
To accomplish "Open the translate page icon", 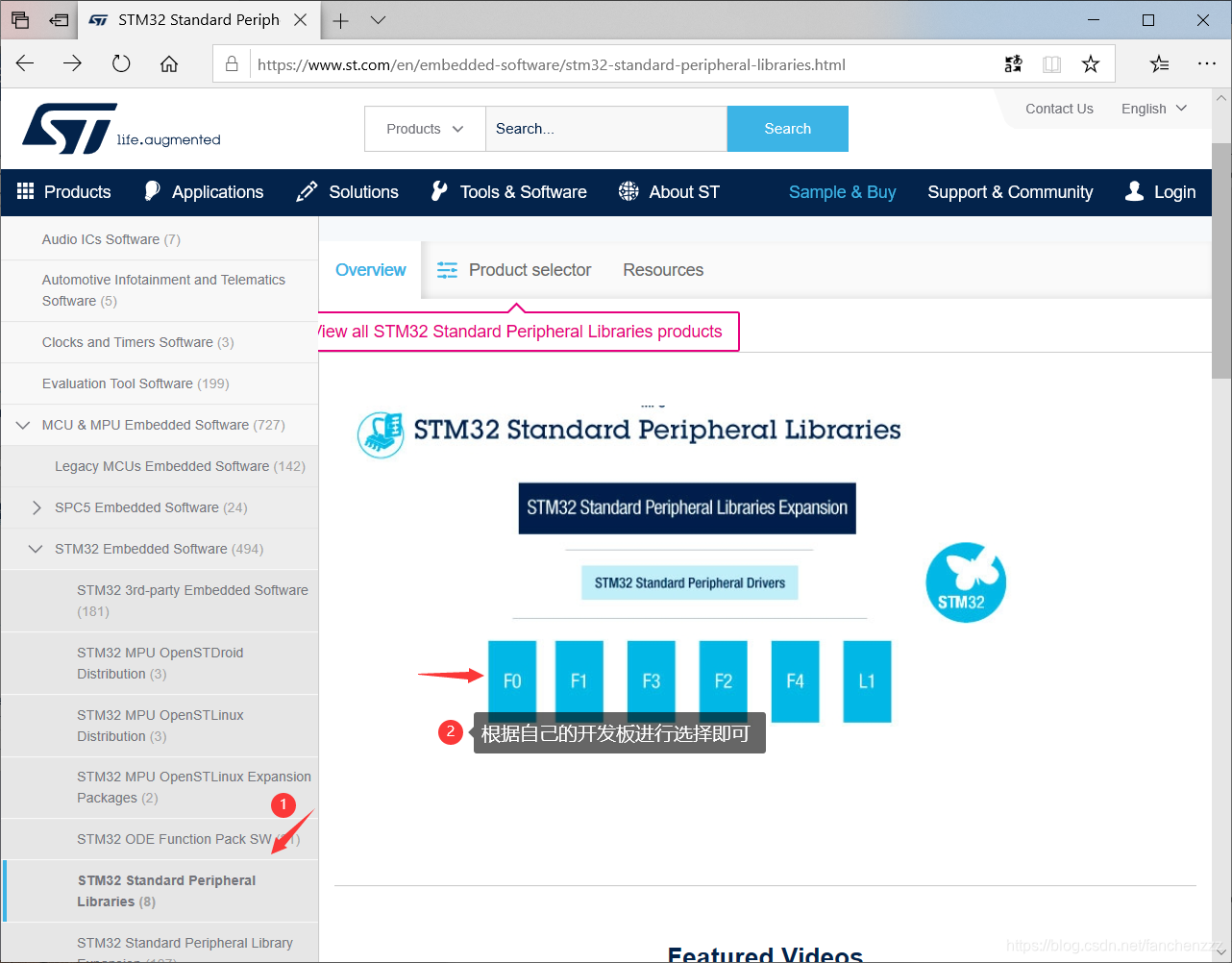I will (x=1014, y=64).
